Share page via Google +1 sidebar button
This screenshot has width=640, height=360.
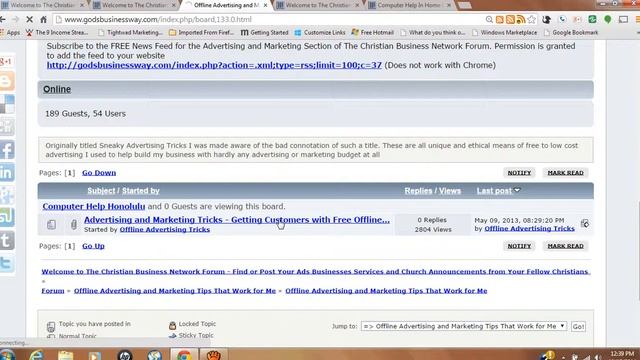coord(7,62)
